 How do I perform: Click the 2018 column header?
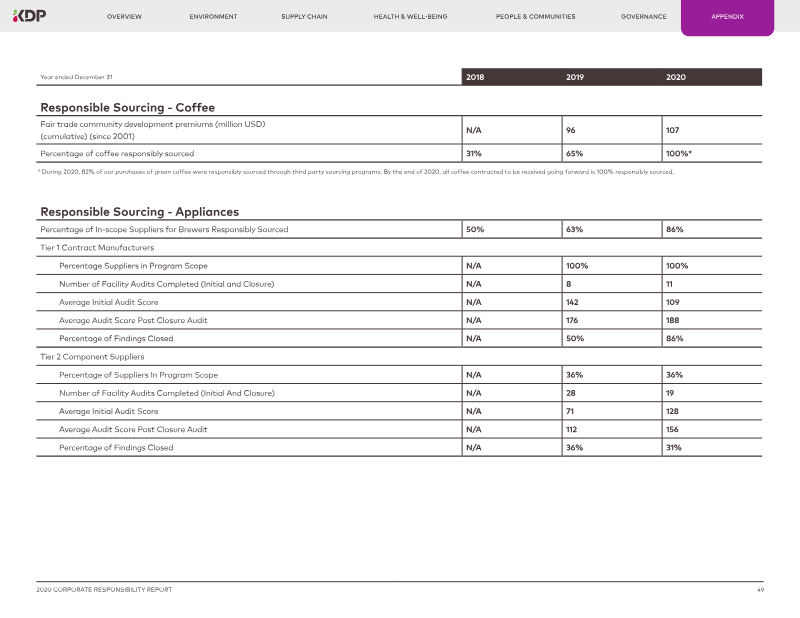click(x=475, y=77)
